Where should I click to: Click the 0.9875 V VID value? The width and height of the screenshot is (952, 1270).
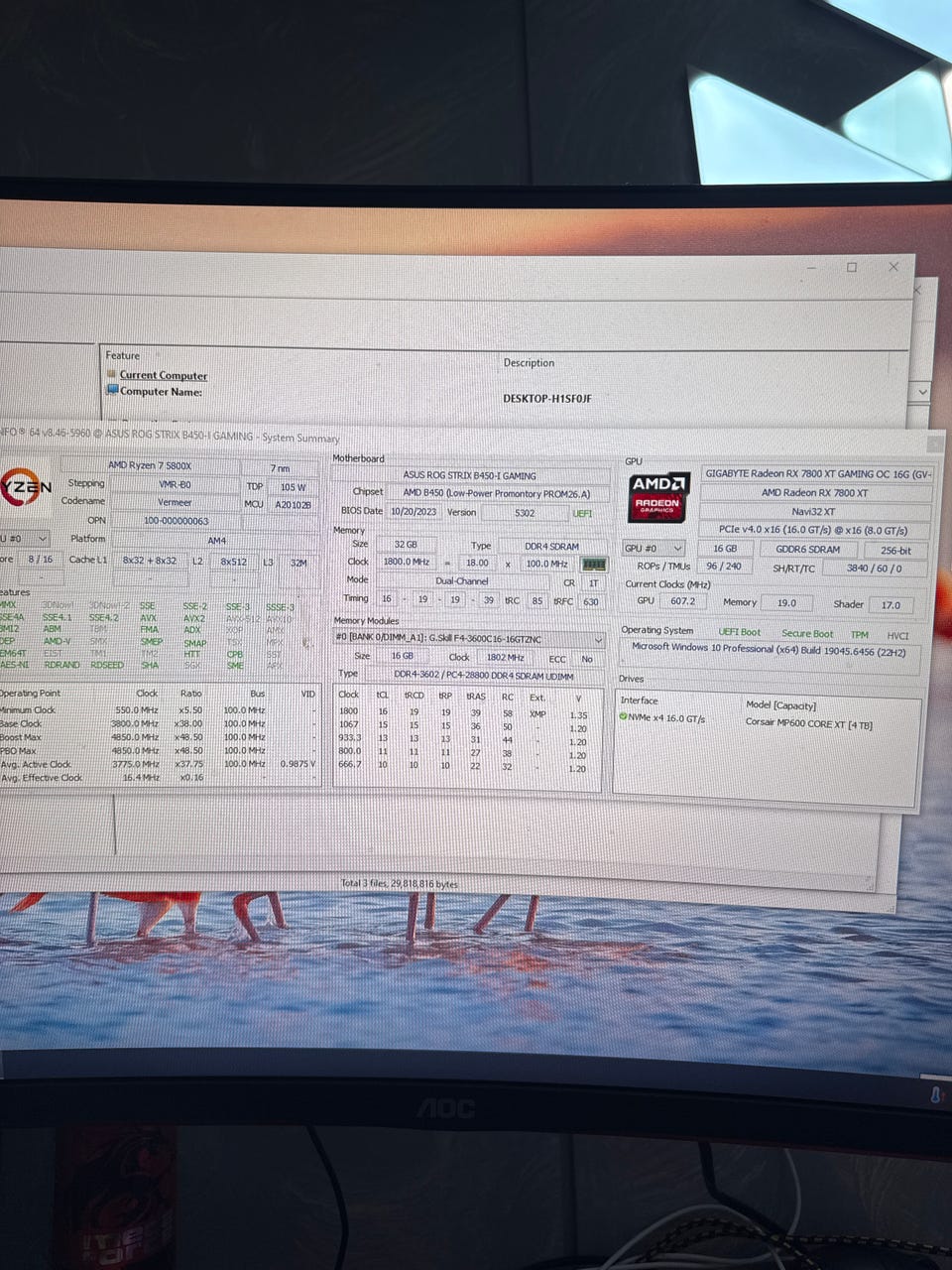pyautogui.click(x=297, y=764)
